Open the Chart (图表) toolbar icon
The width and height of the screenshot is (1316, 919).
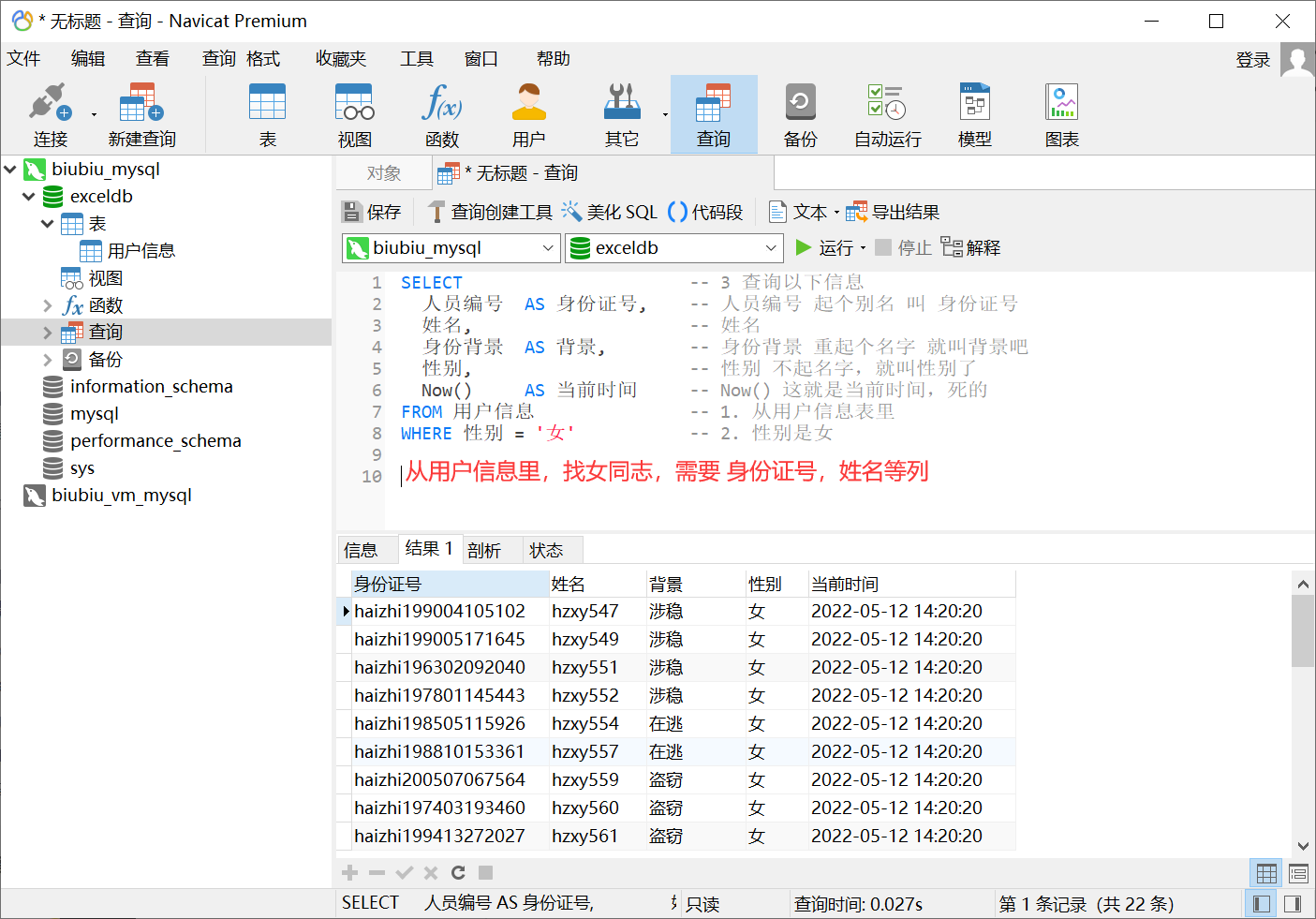click(x=1062, y=114)
